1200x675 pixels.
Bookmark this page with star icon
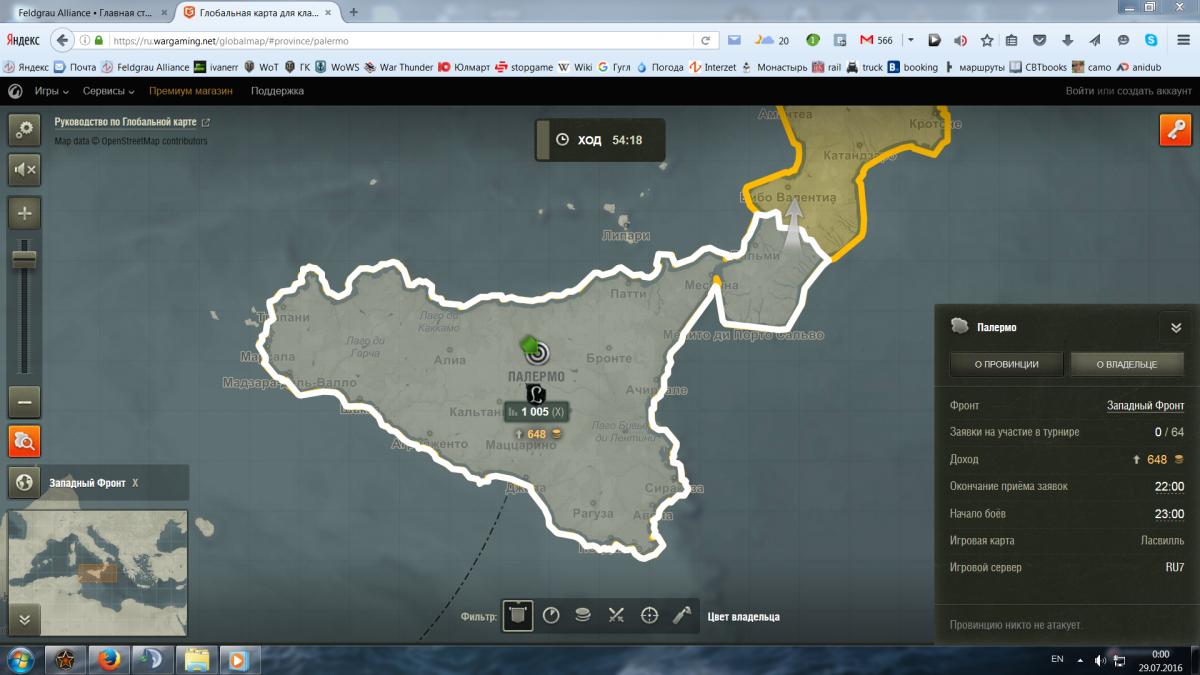tap(987, 41)
